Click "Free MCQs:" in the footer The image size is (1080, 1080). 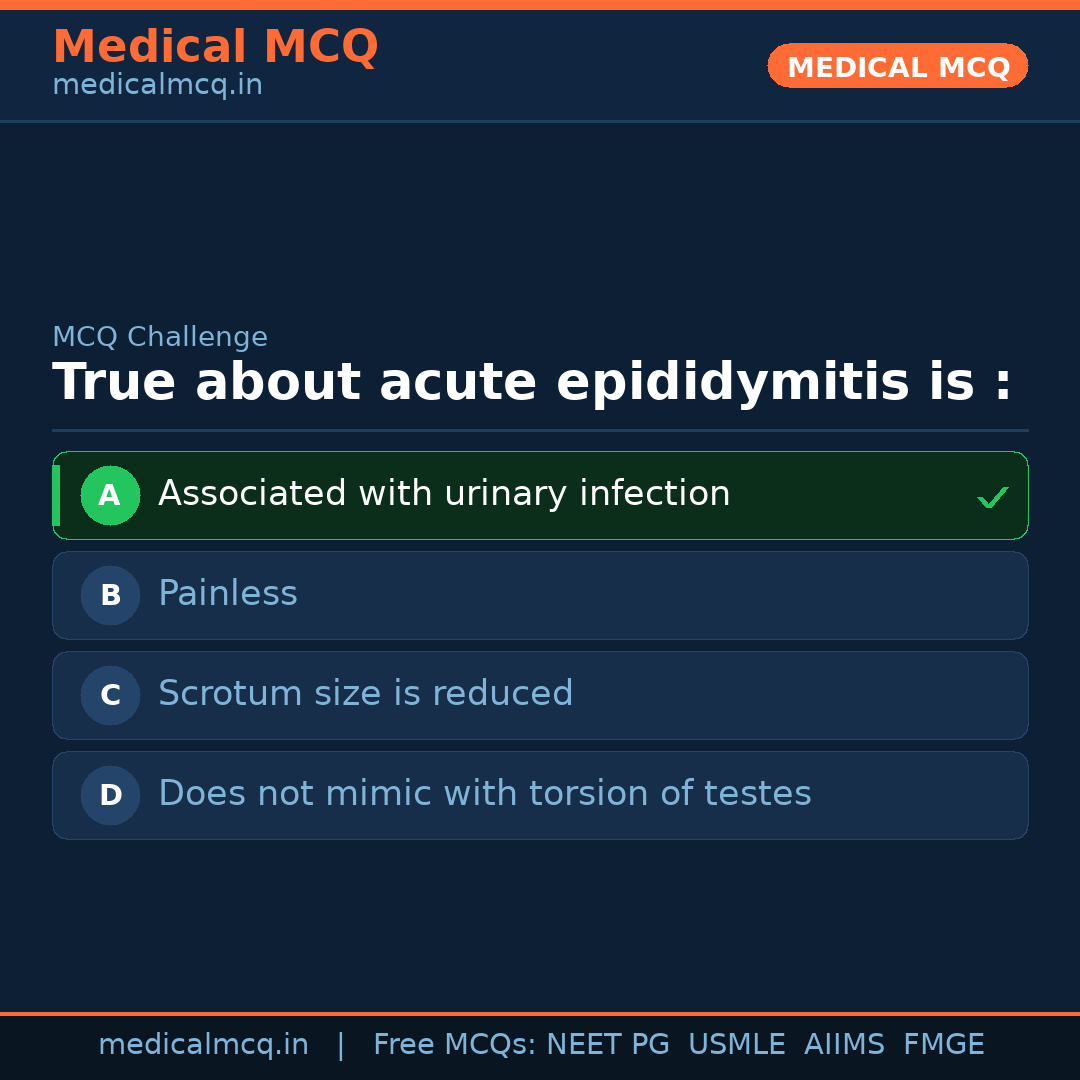tap(455, 1045)
